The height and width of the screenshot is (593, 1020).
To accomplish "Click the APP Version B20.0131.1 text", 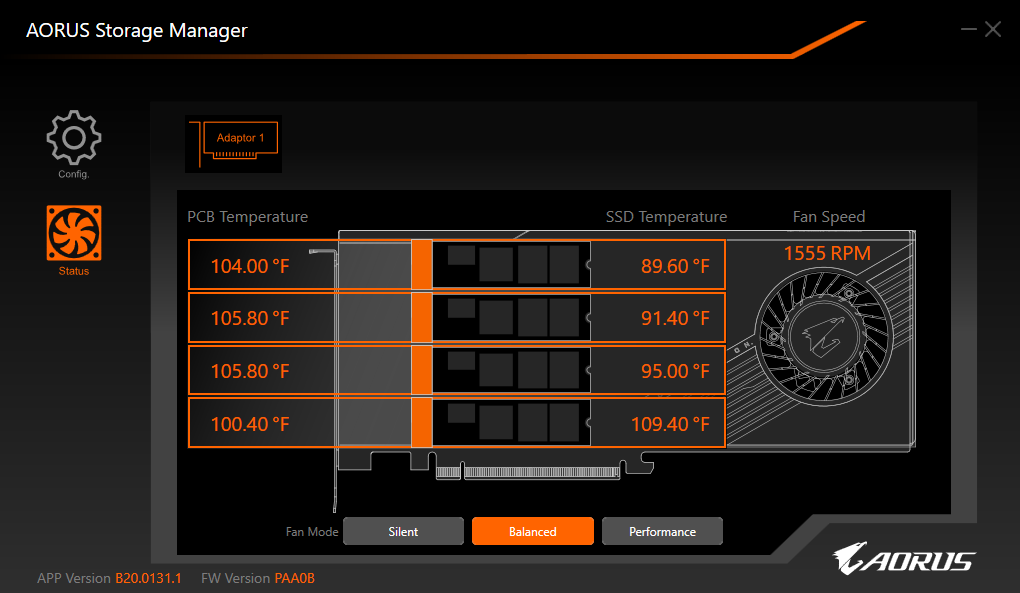I will pos(109,578).
